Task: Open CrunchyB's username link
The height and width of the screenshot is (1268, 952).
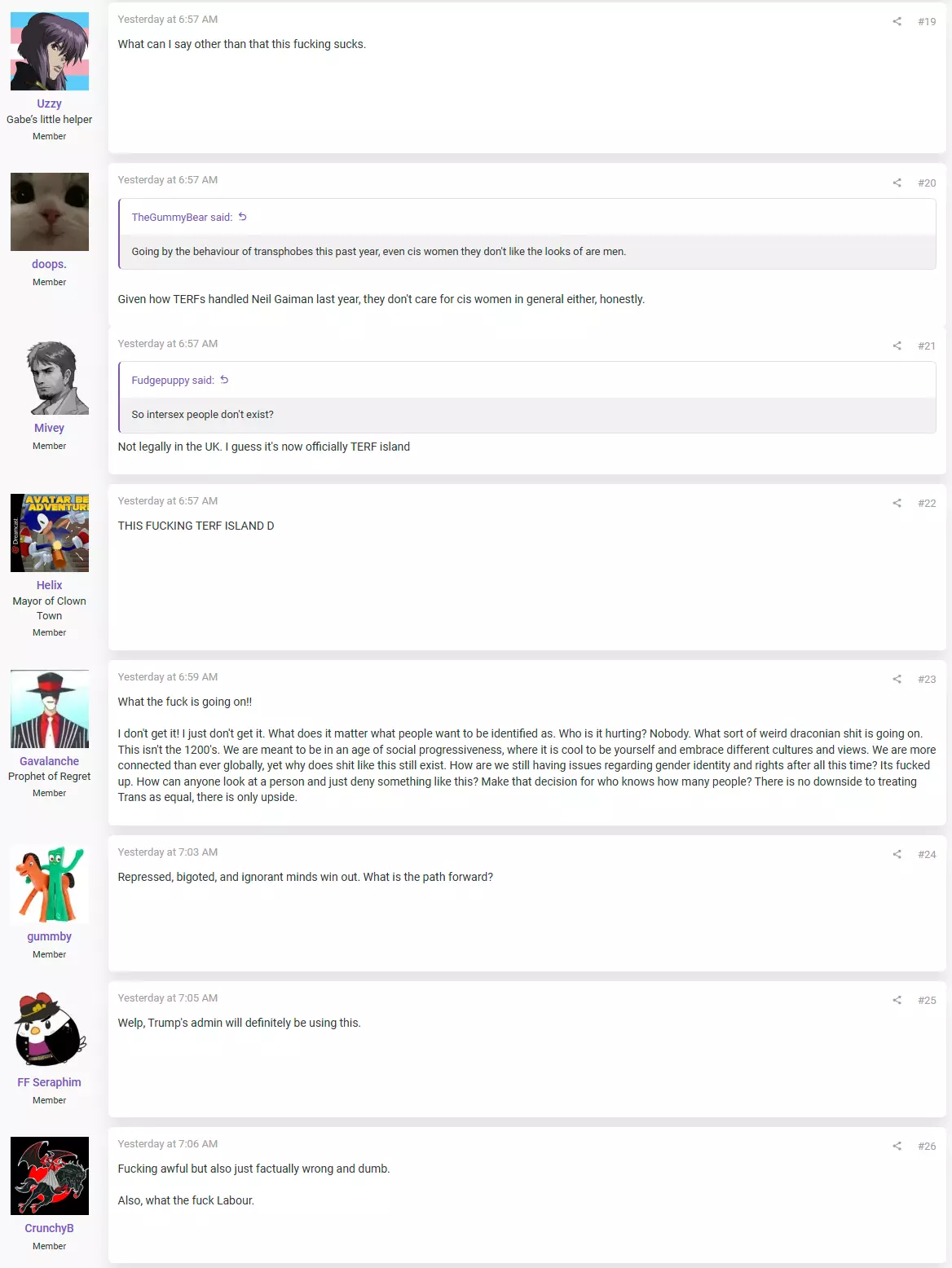Action: pos(49,1228)
